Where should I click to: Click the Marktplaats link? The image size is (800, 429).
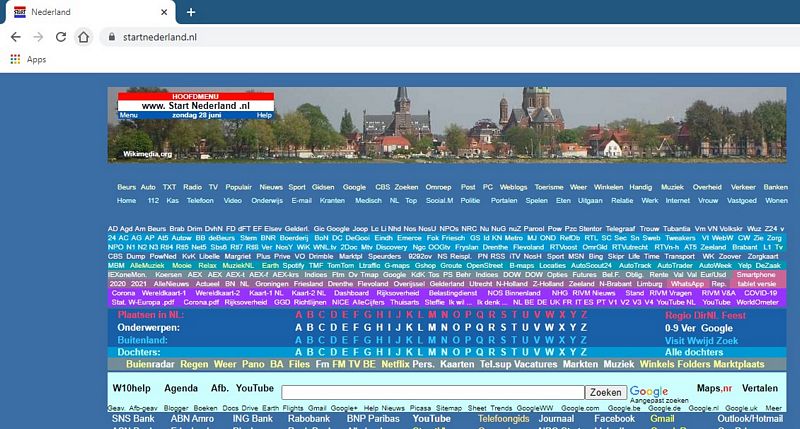(739, 364)
